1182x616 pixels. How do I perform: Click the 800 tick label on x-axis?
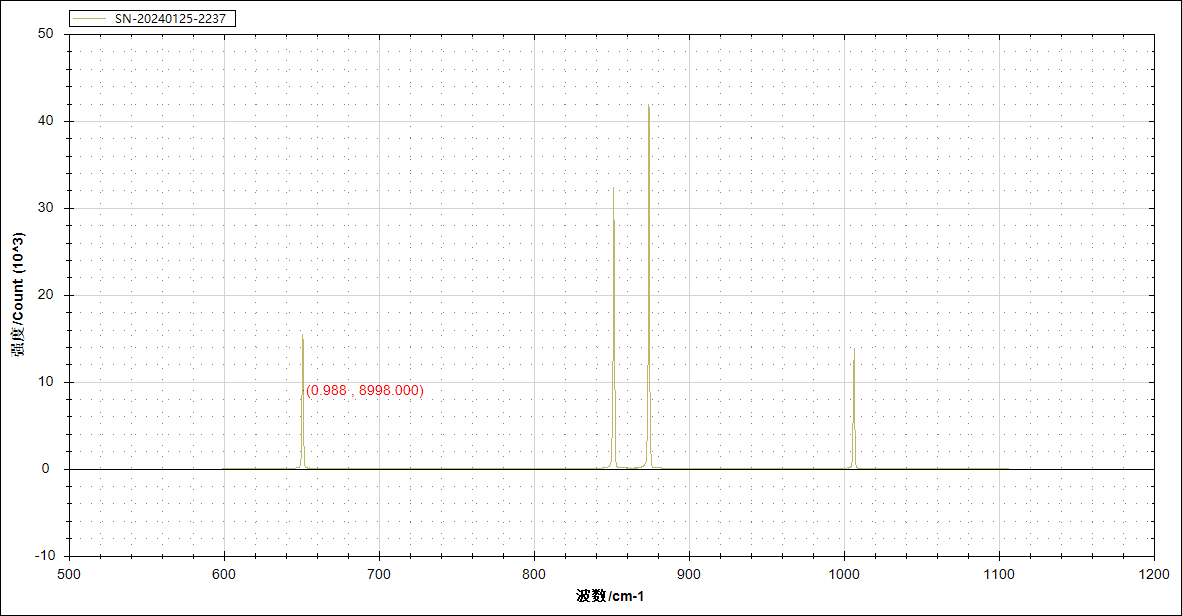coord(534,575)
